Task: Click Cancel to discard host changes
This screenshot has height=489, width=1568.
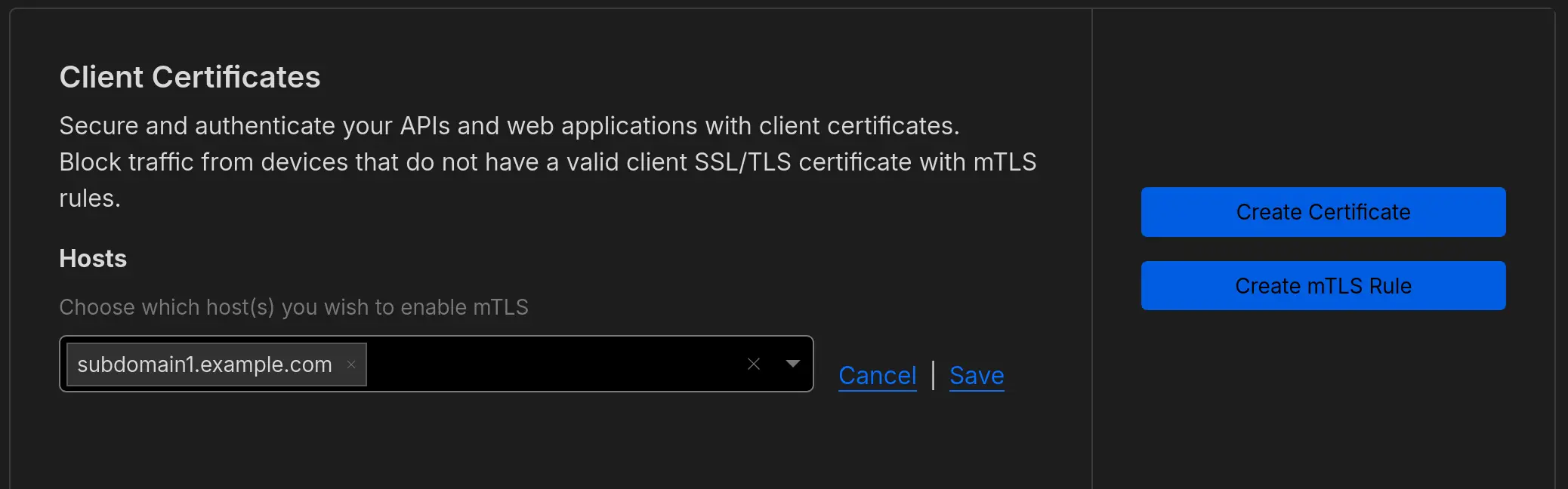Action: 877,375
